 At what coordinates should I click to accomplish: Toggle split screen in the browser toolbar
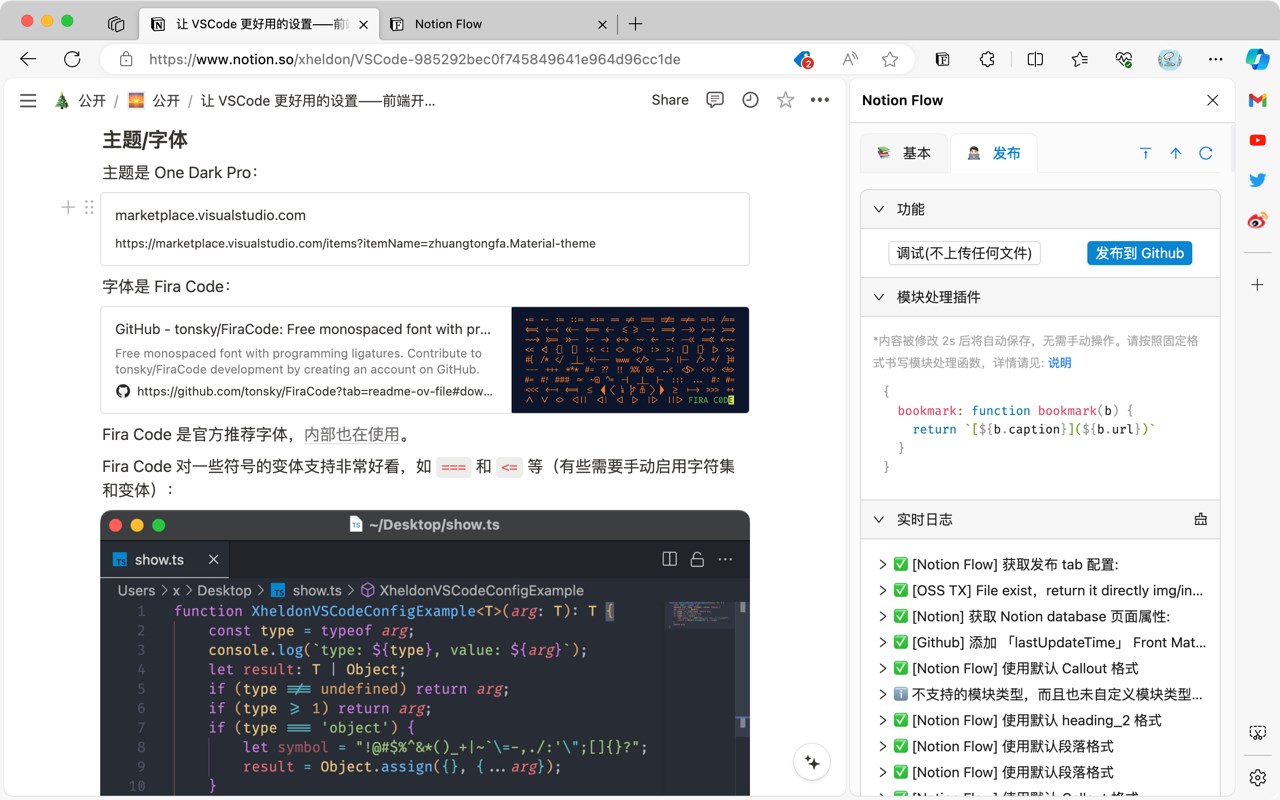point(1035,59)
